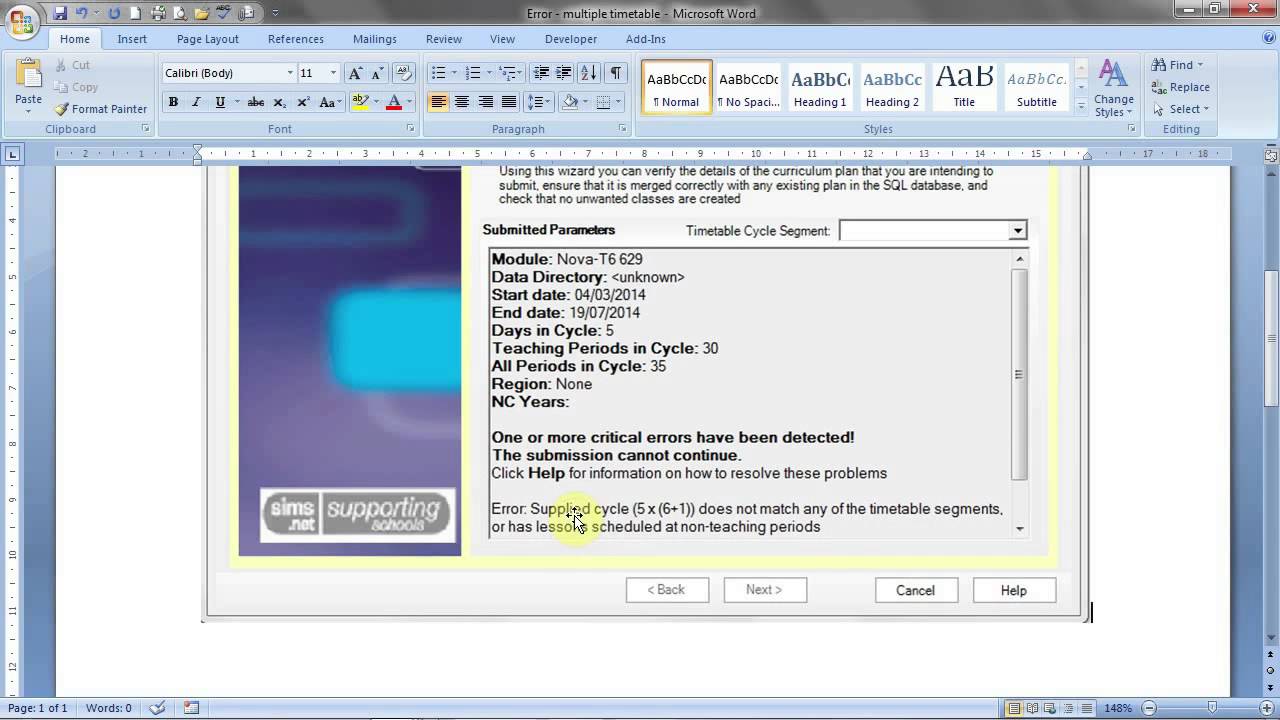This screenshot has height=720, width=1280.
Task: Open the Change Styles menu
Action: (1113, 88)
